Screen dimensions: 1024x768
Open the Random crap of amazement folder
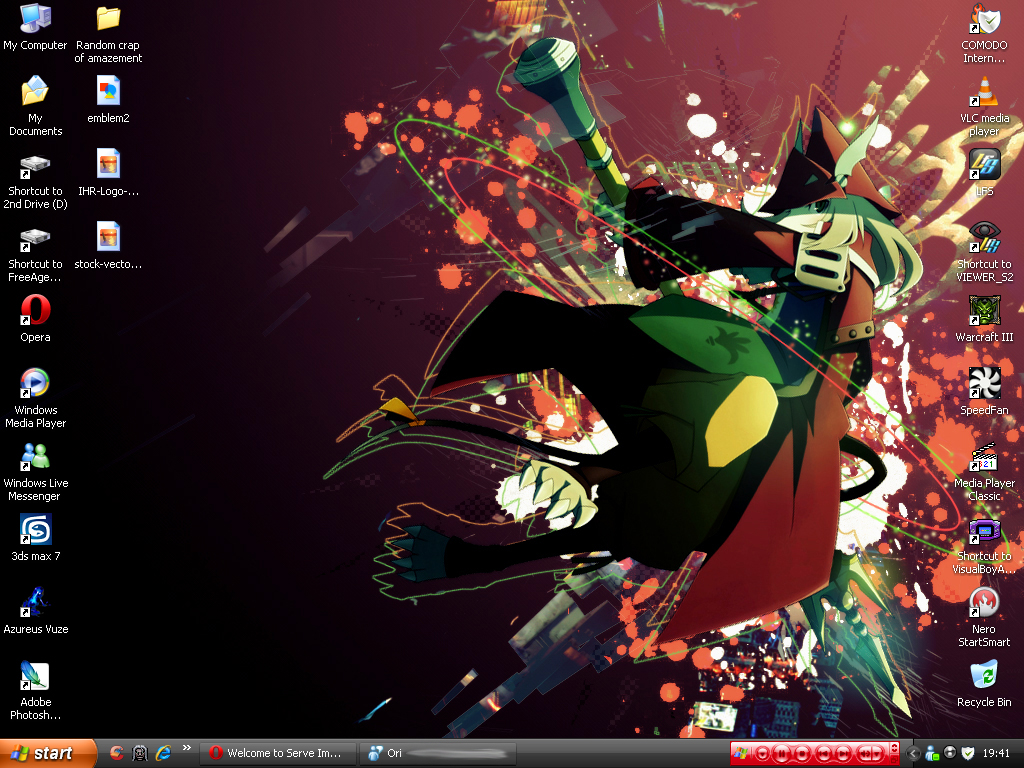click(x=108, y=34)
